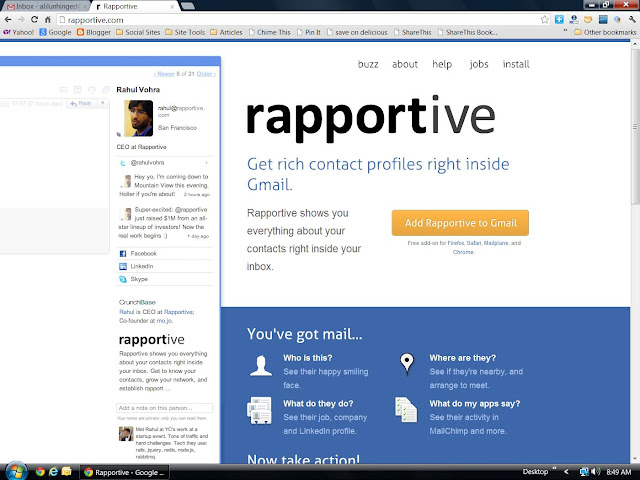Image resolution: width=640 pixels, height=480 pixels.
Task: Open the help navigation link
Action: pyautogui.click(x=442, y=64)
